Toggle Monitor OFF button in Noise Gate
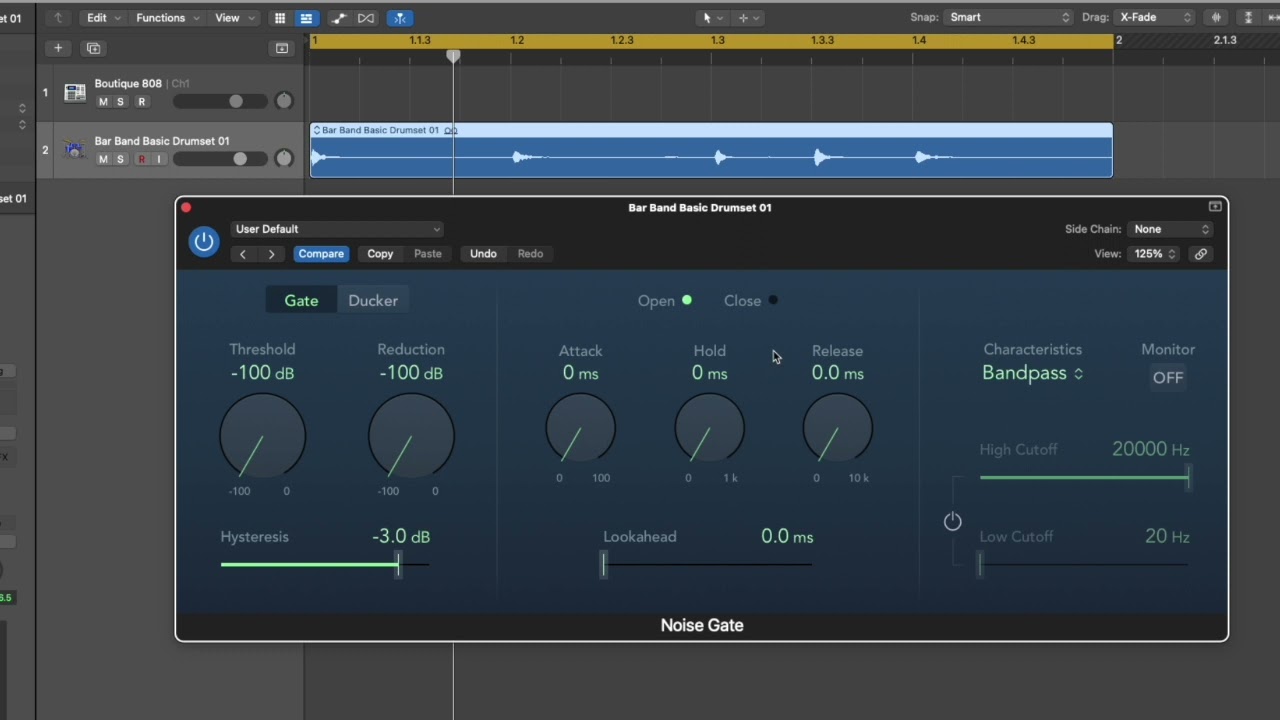This screenshot has height=720, width=1280. point(1168,378)
